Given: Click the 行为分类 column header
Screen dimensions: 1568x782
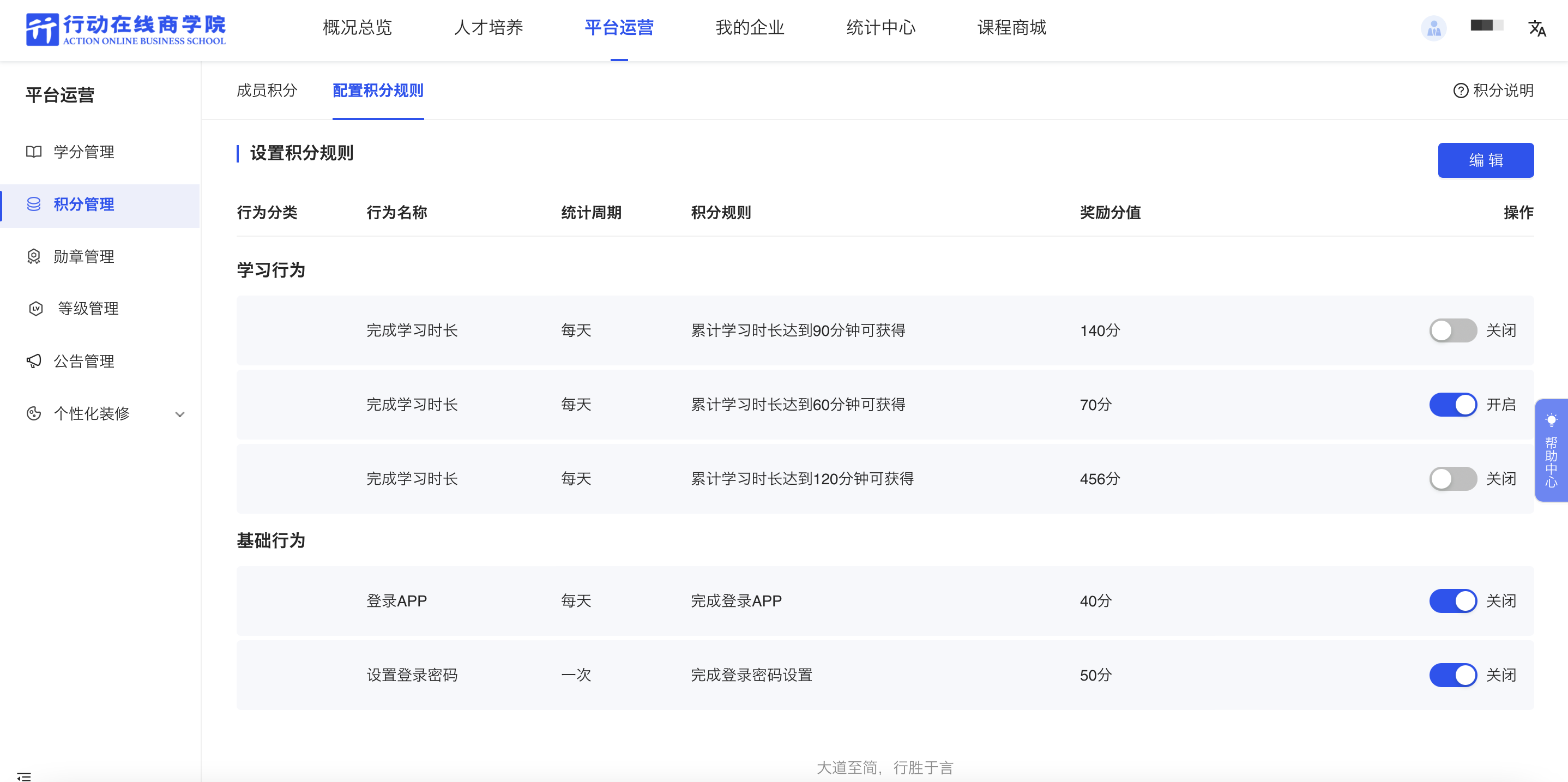Looking at the screenshot, I should (267, 213).
